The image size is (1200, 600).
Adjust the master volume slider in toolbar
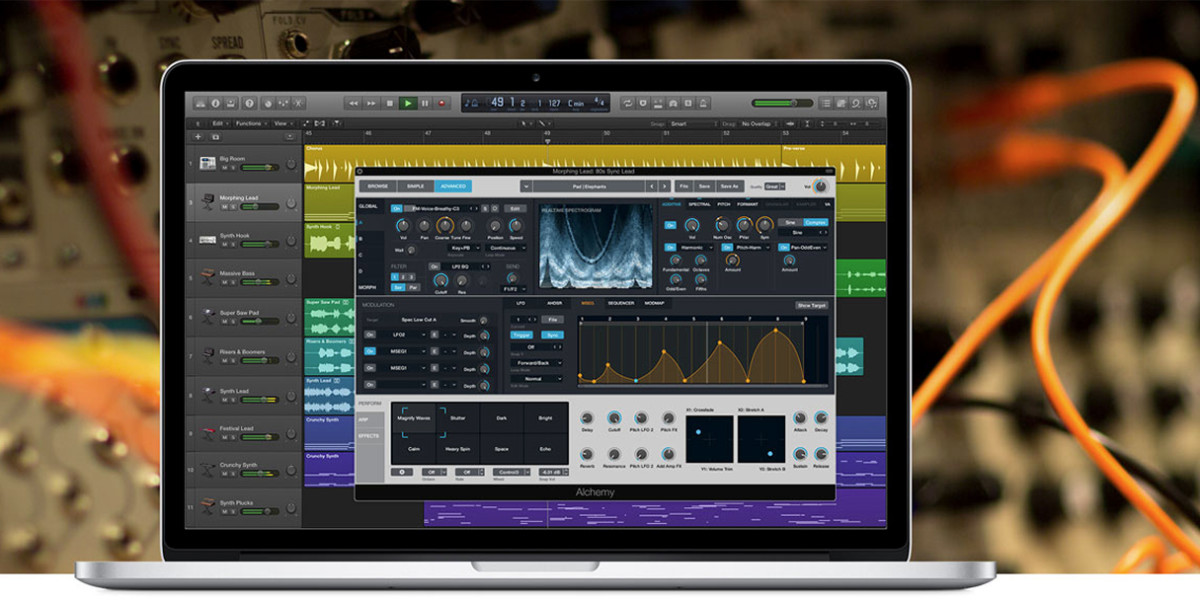[781, 103]
